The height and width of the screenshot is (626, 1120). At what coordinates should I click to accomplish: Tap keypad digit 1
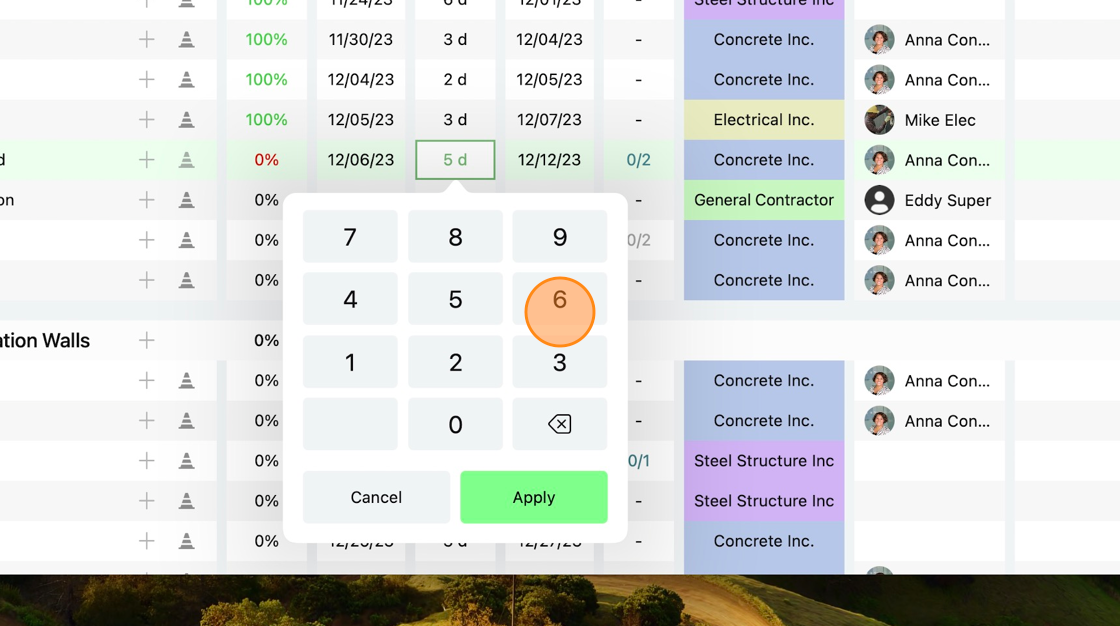click(x=350, y=362)
